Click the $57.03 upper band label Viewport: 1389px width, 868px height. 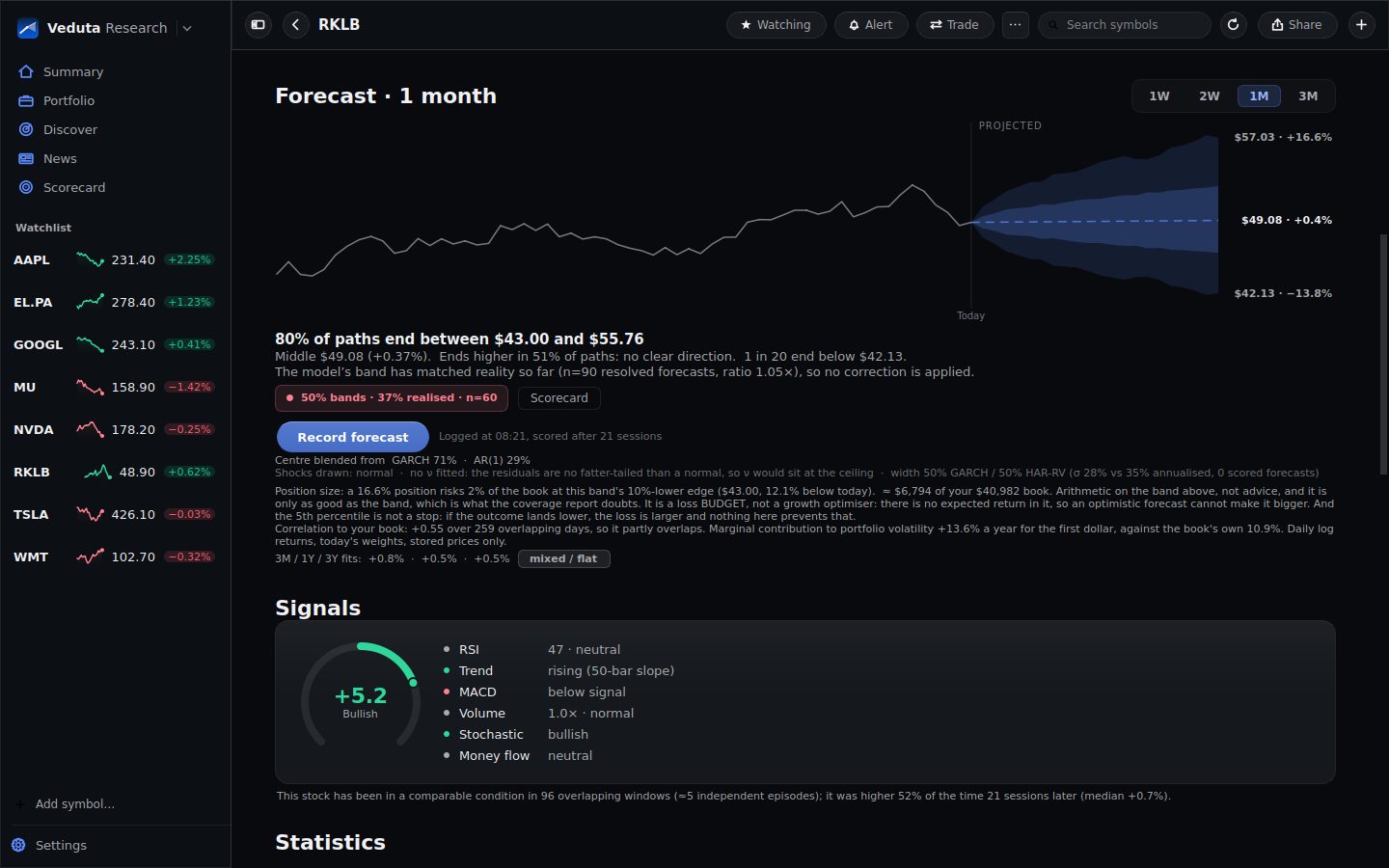[1283, 137]
